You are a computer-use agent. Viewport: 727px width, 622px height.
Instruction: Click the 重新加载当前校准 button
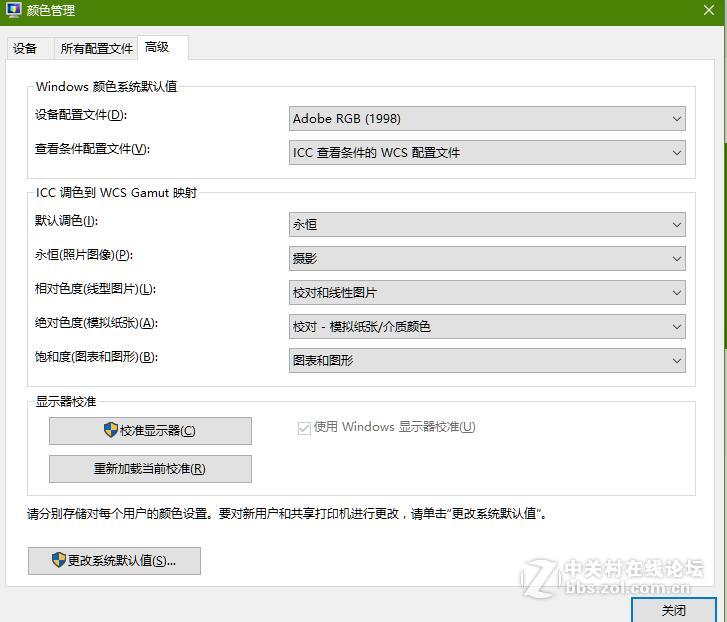[150, 469]
